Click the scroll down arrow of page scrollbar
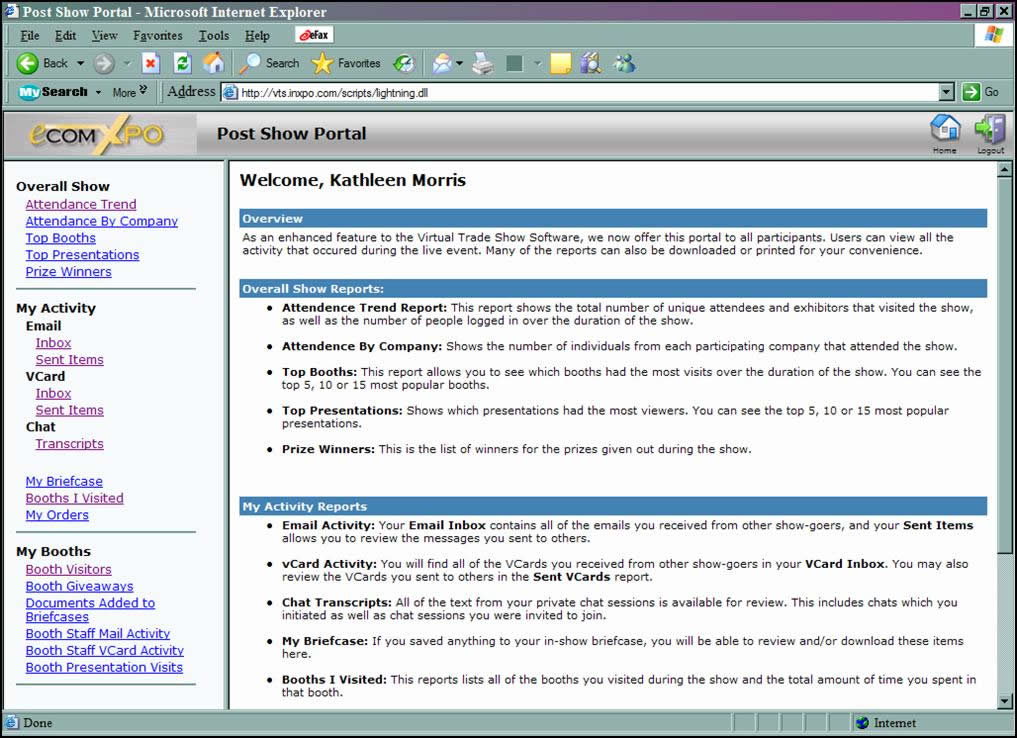The width and height of the screenshot is (1017, 738). (x=1005, y=702)
